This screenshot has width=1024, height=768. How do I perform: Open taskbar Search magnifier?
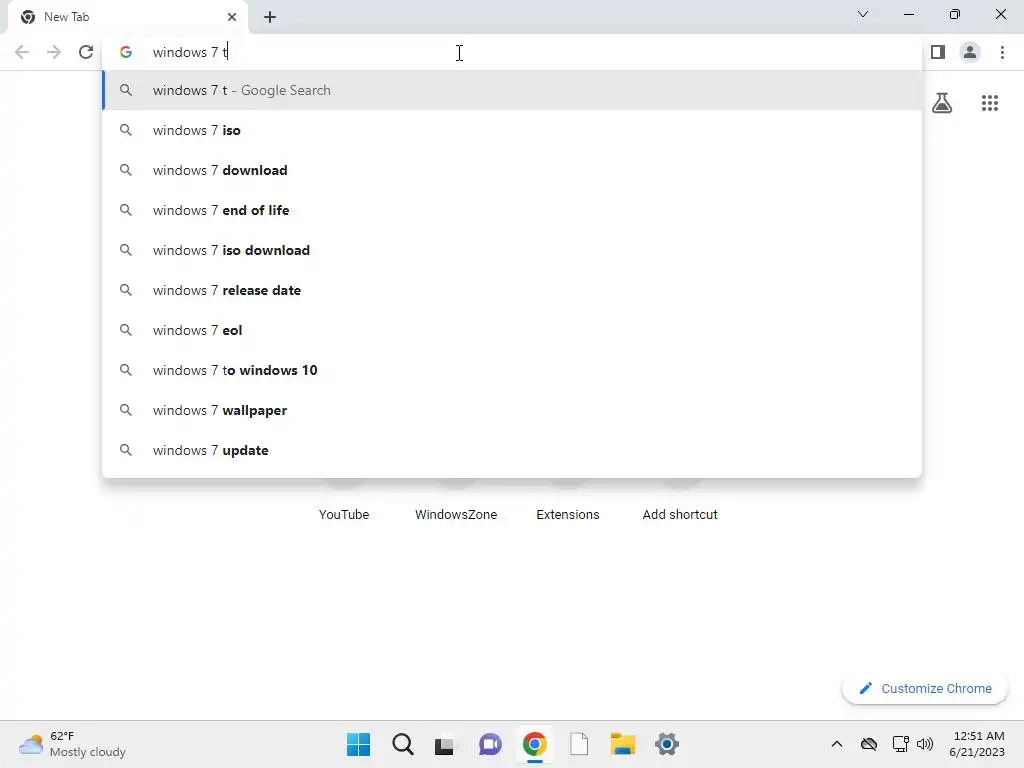click(403, 744)
